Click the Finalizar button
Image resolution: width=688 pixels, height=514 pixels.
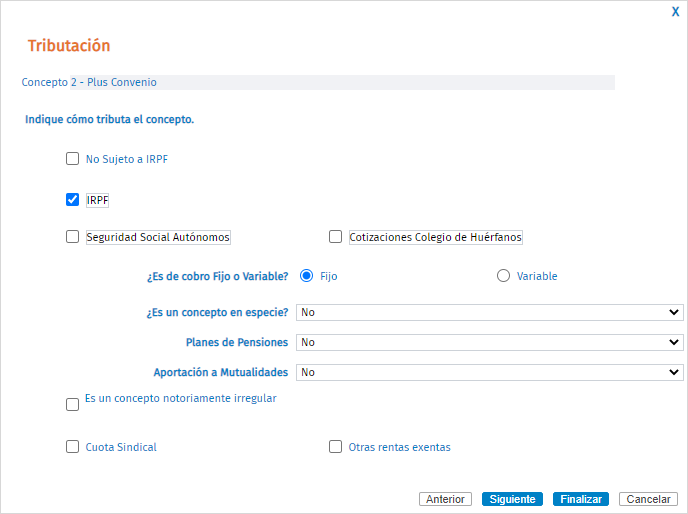coord(581,499)
